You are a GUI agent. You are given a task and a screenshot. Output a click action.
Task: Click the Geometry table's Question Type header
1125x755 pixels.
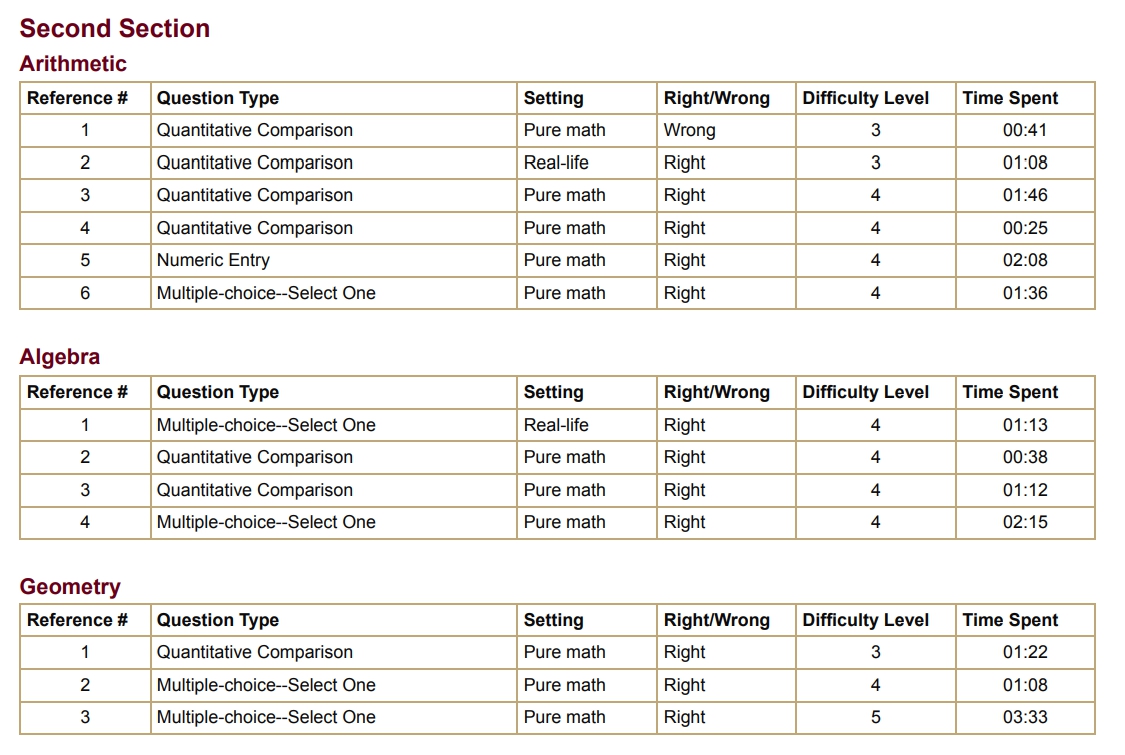pos(217,620)
